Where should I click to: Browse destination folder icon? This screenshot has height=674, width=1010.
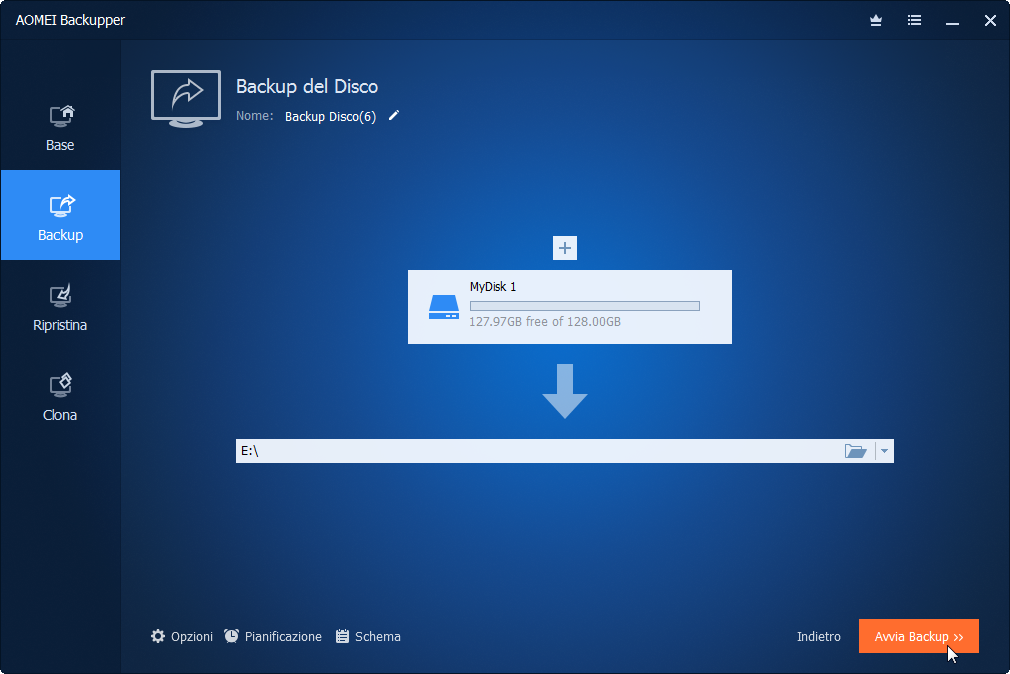click(x=855, y=451)
